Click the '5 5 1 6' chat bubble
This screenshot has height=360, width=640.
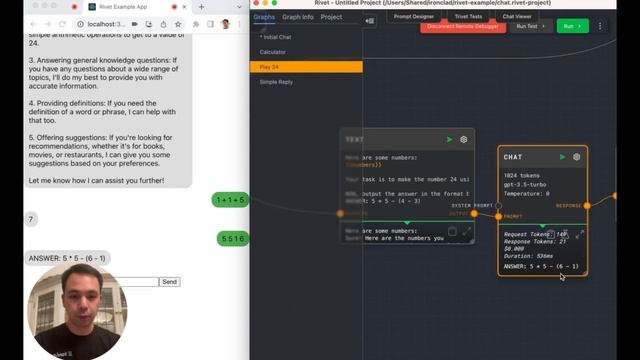click(x=233, y=238)
